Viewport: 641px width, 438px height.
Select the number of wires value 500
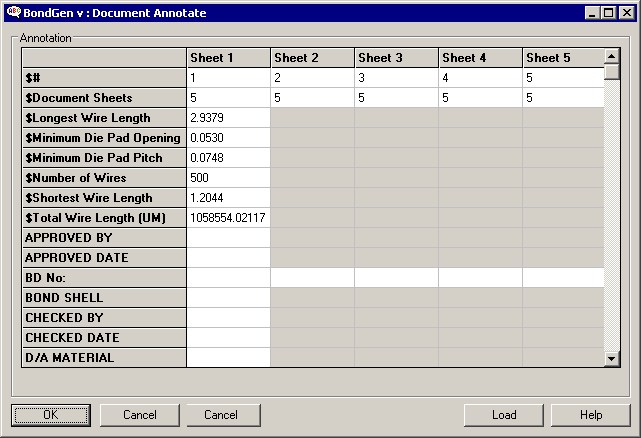pyautogui.click(x=229, y=178)
